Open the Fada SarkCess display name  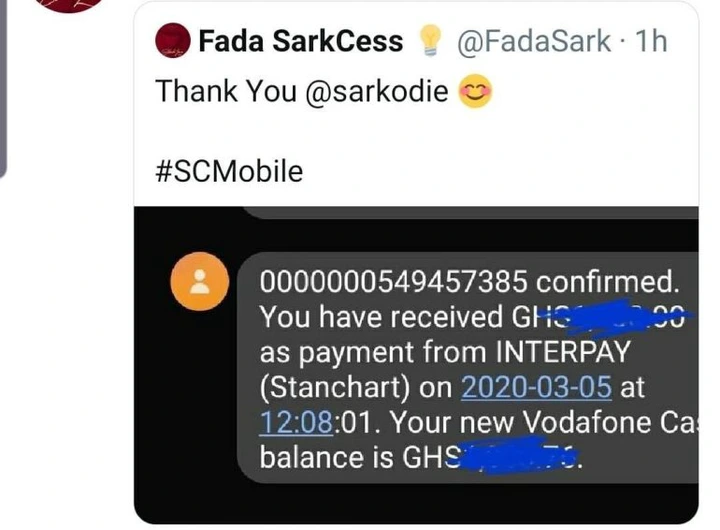301,41
